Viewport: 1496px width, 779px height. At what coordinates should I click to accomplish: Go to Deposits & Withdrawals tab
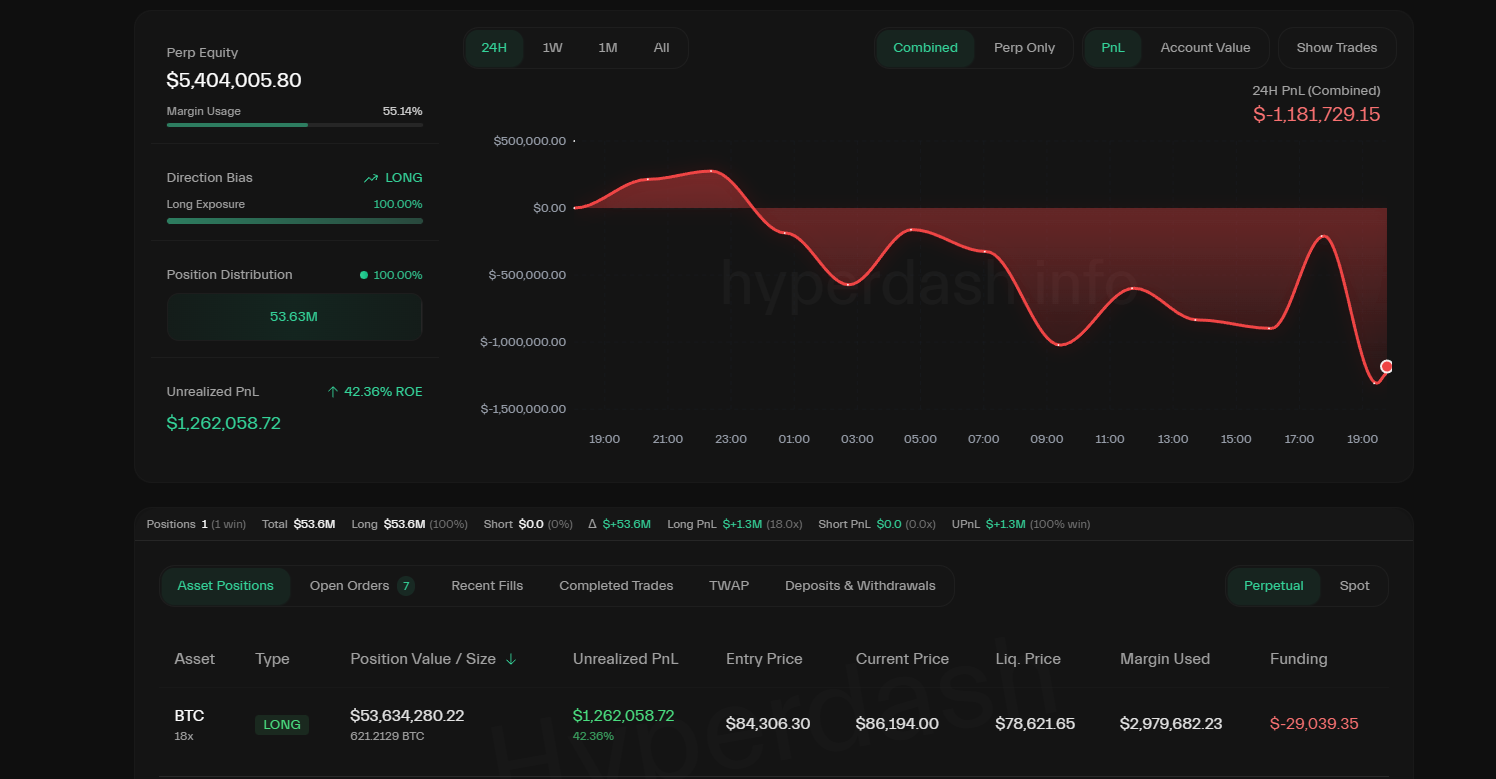pos(860,586)
